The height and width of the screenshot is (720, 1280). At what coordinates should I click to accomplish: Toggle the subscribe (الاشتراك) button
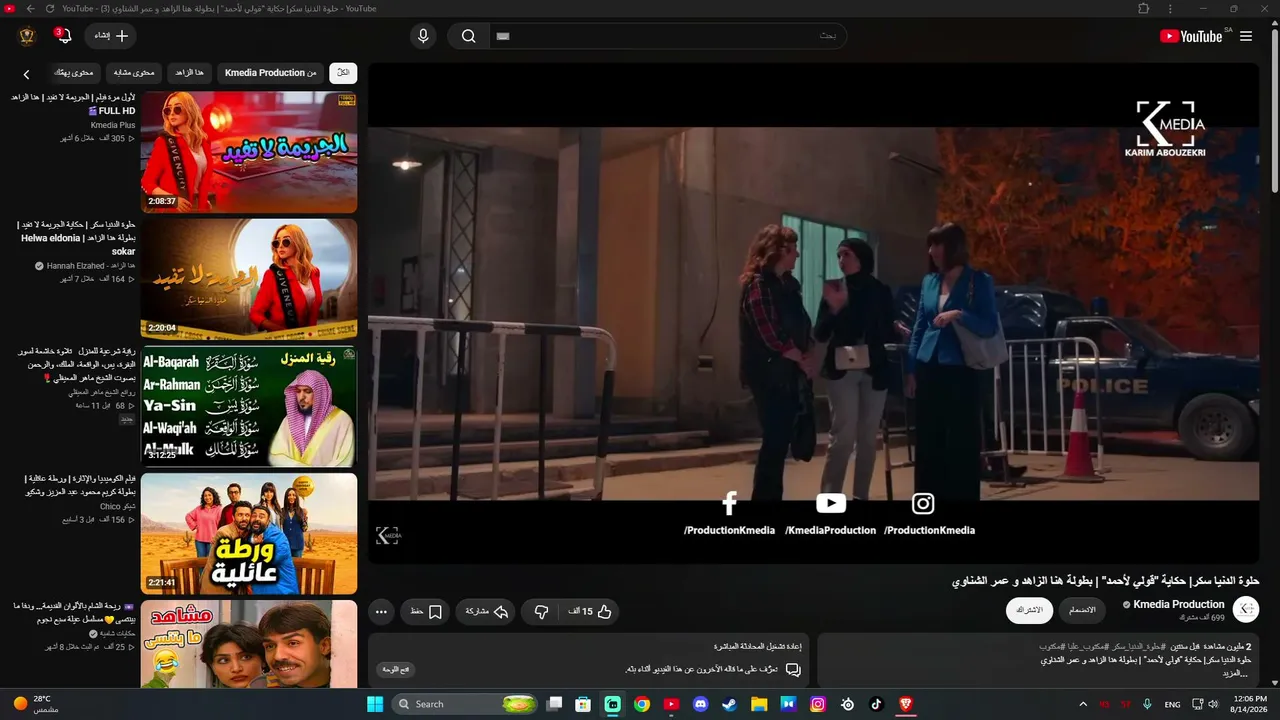pyautogui.click(x=1029, y=610)
